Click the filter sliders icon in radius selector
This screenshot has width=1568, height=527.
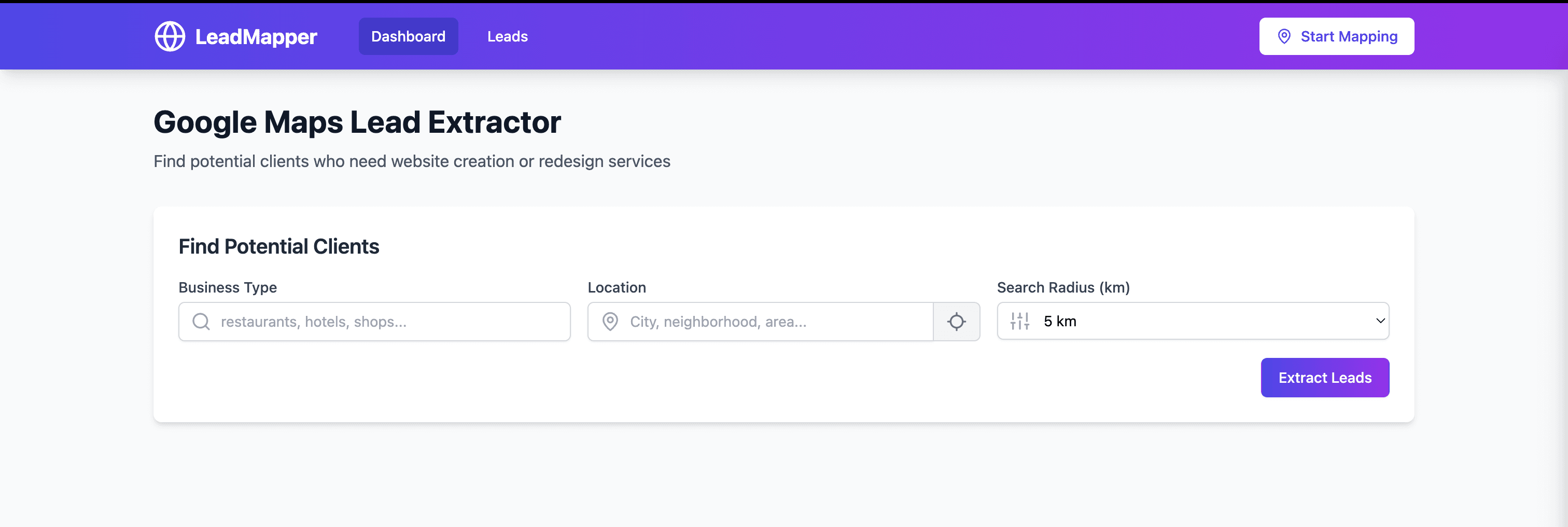(x=1019, y=321)
